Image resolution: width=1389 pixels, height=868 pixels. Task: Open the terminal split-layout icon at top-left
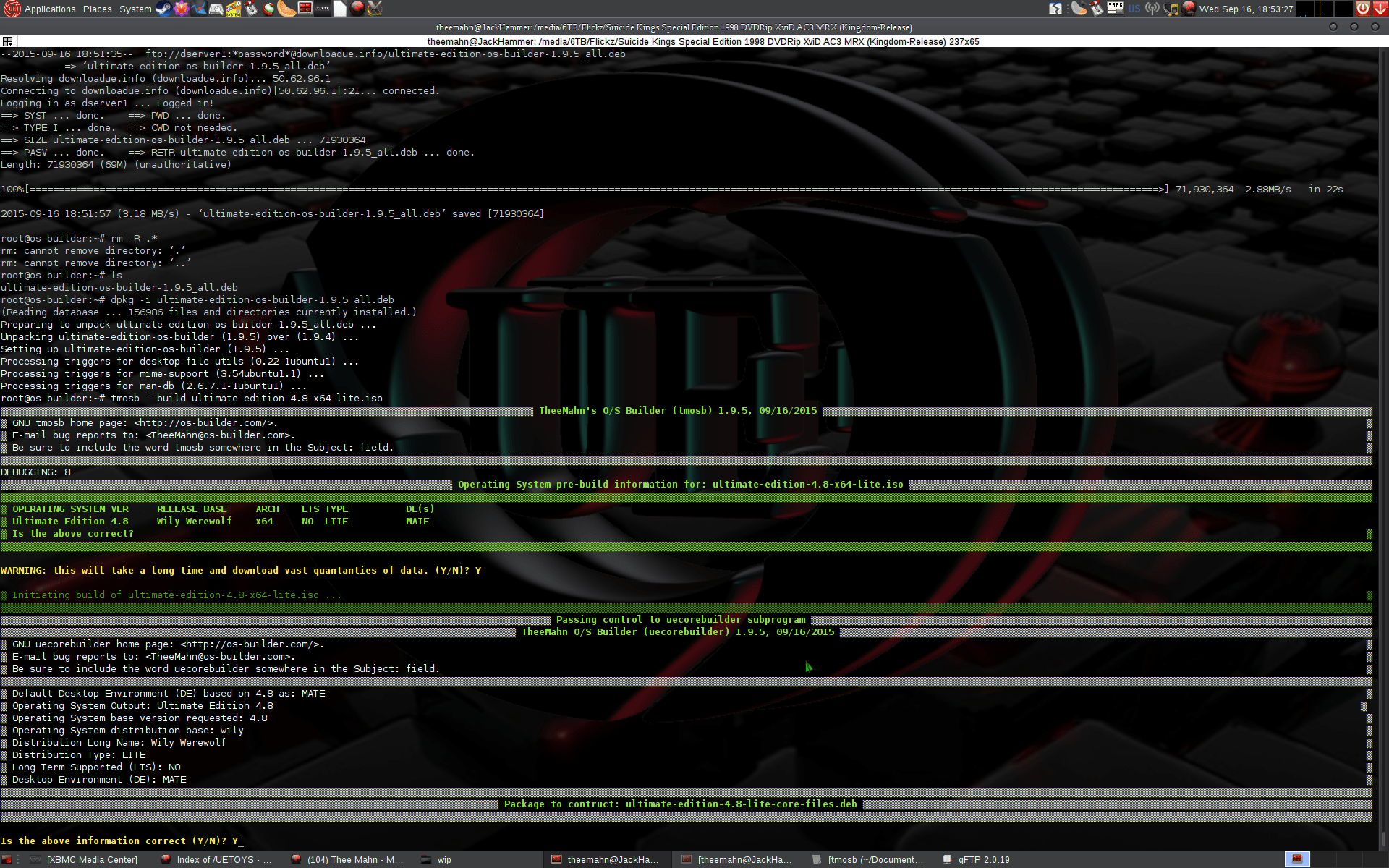point(7,41)
